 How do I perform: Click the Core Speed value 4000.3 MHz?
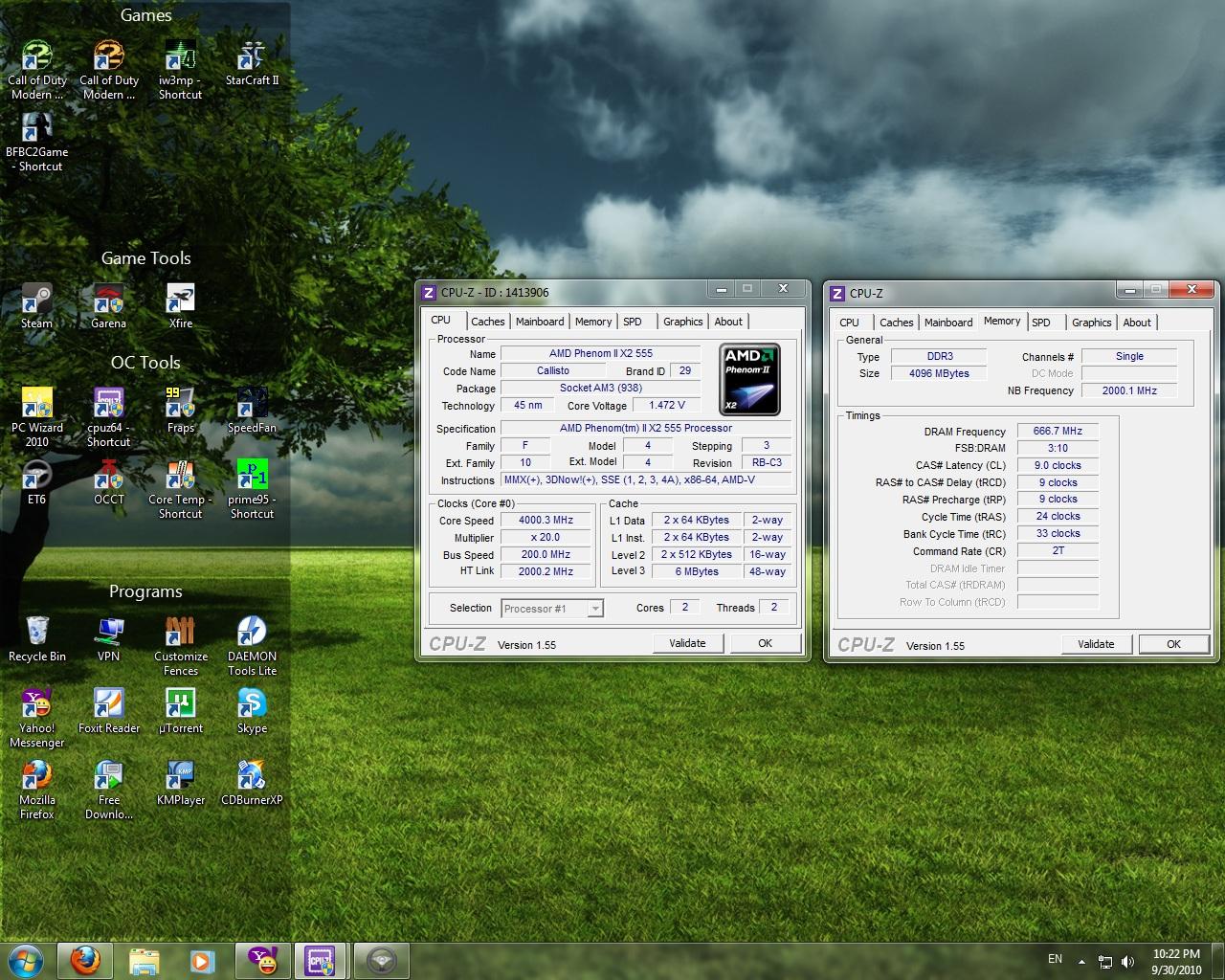point(546,521)
